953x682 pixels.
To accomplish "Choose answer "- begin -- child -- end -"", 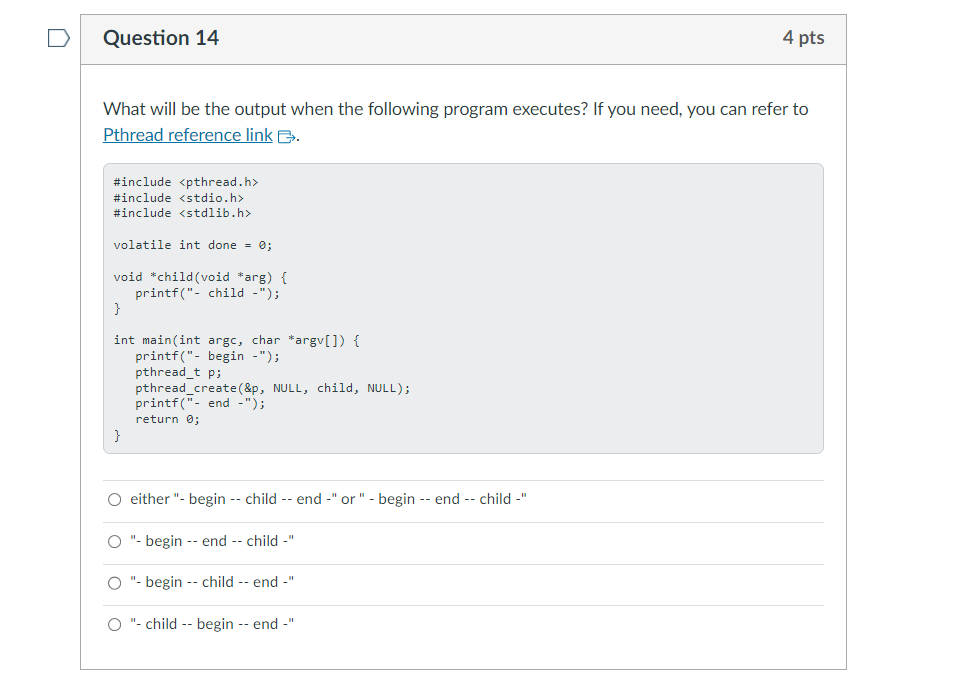I will [x=114, y=583].
